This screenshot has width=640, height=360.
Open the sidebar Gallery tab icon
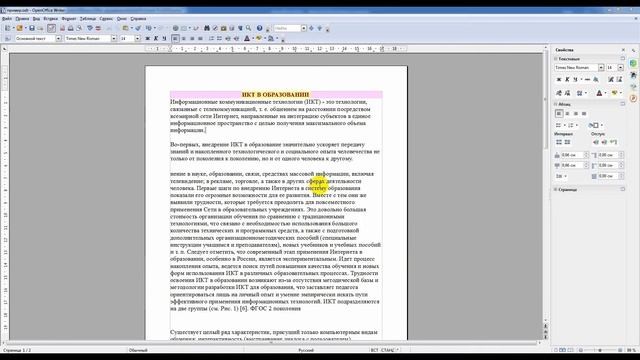click(633, 86)
